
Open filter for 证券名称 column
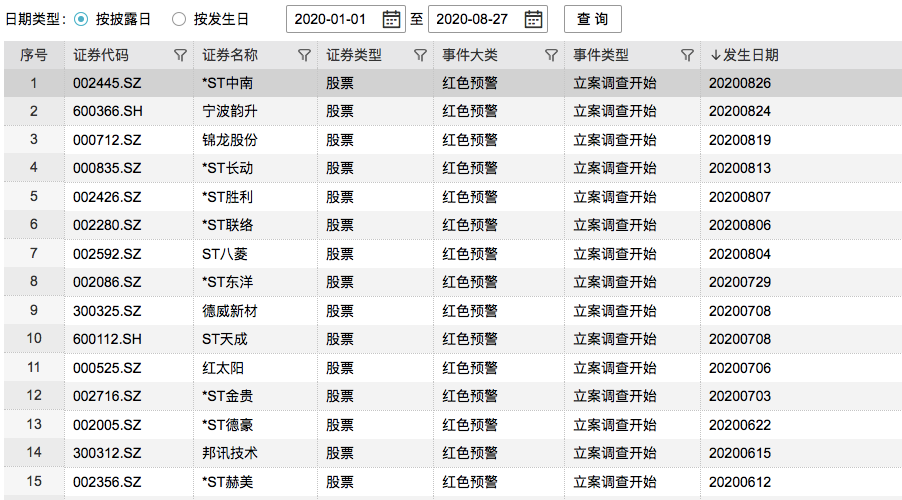[x=304, y=55]
